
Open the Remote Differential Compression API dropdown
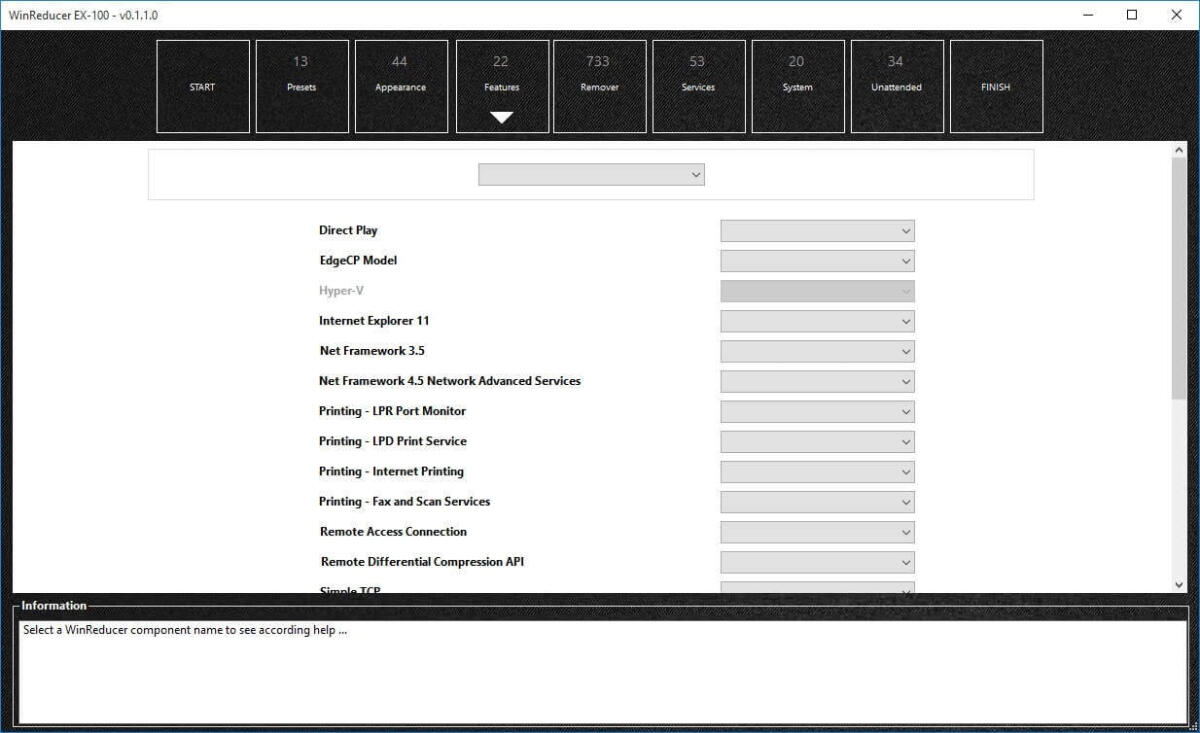click(816, 562)
